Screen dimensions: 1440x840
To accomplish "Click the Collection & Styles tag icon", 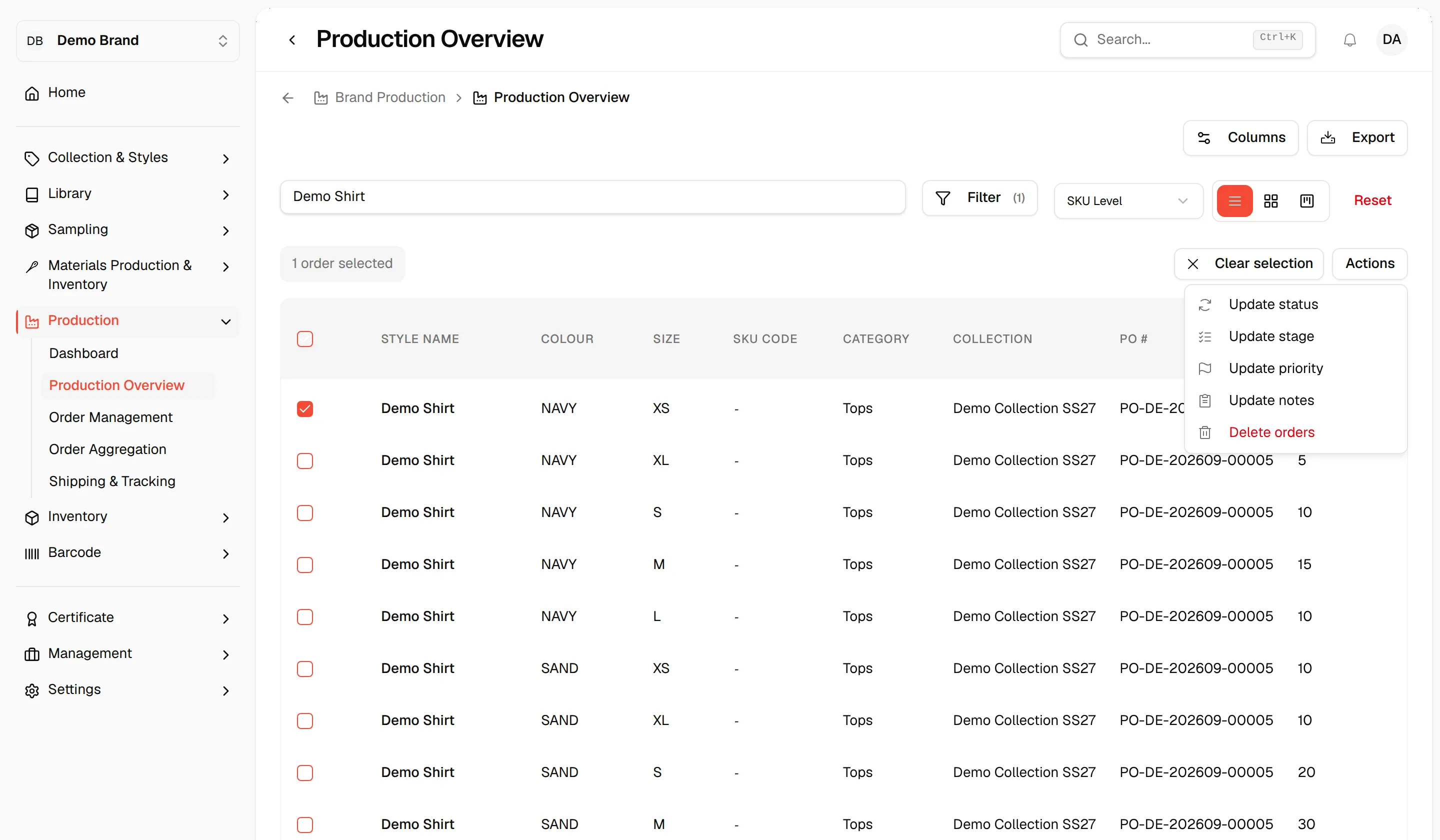I will pos(32,158).
